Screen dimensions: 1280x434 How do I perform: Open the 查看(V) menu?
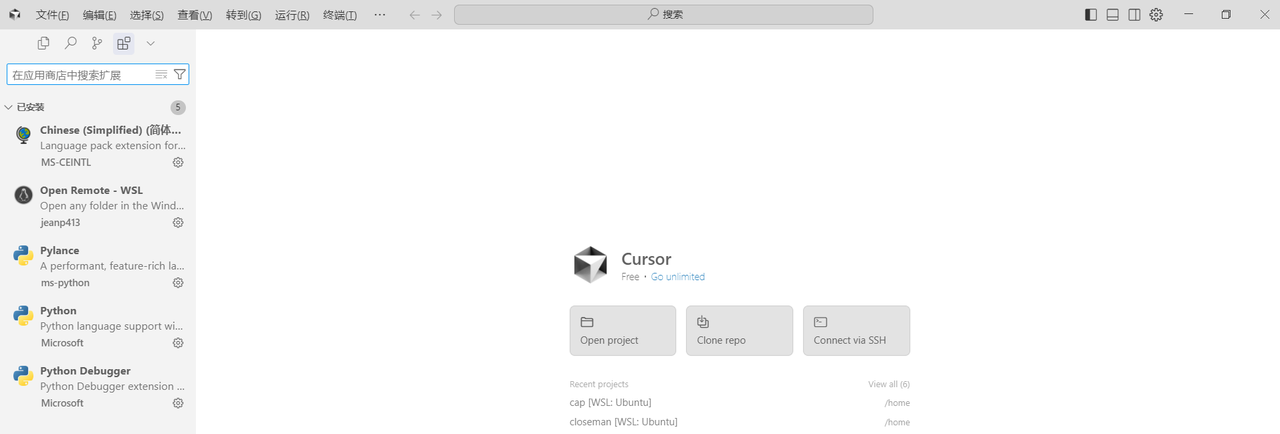click(194, 15)
